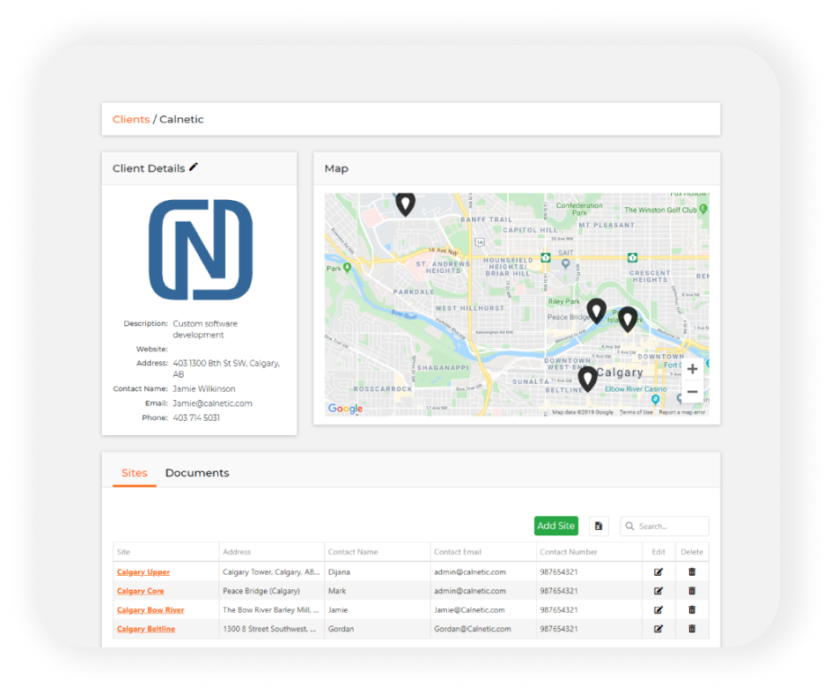Open the Calgary Upper site link
Image resolution: width=833 pixels, height=692 pixels.
(x=143, y=572)
